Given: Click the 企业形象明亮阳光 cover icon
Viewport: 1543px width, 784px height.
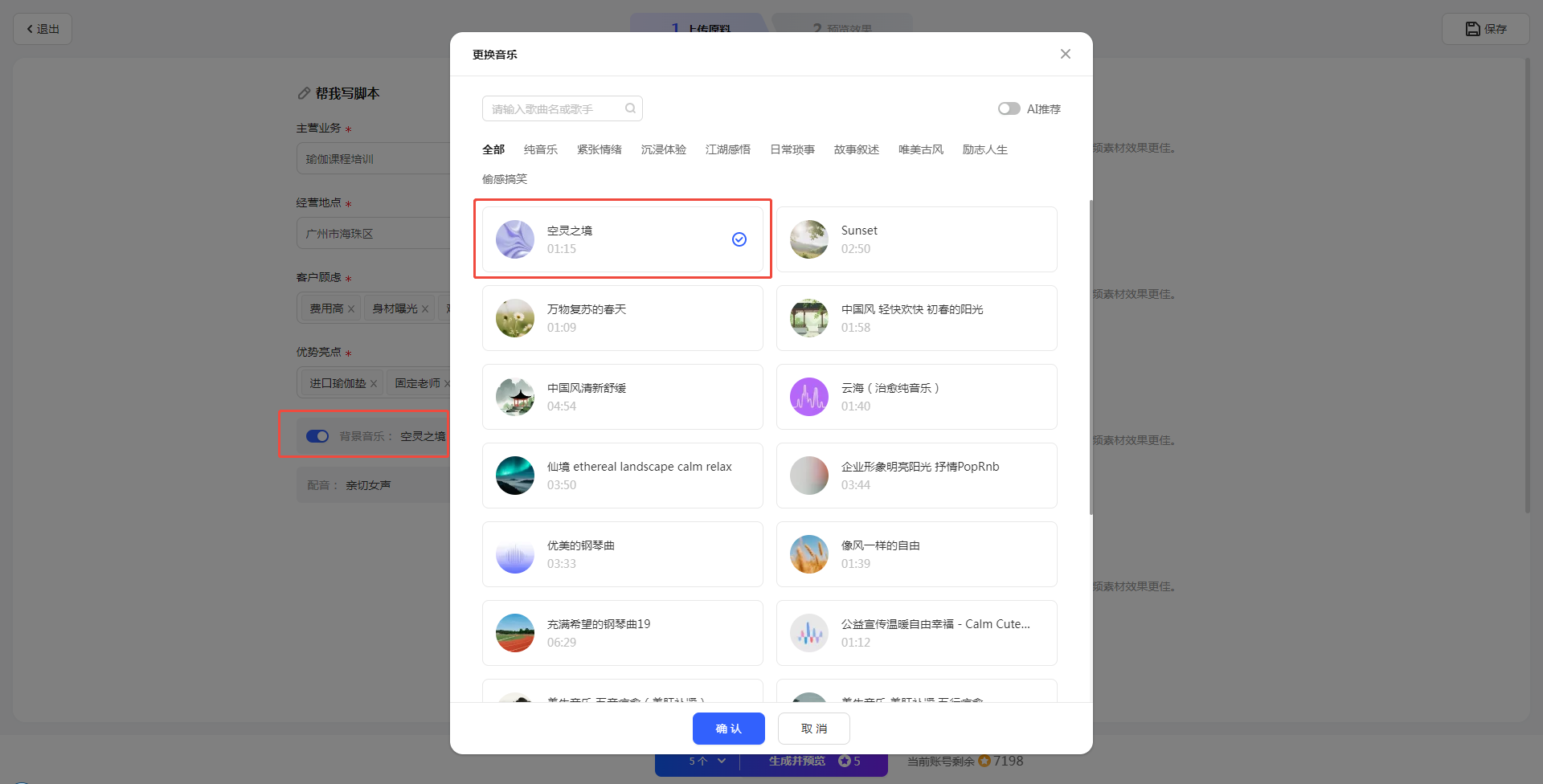Looking at the screenshot, I should click(809, 476).
